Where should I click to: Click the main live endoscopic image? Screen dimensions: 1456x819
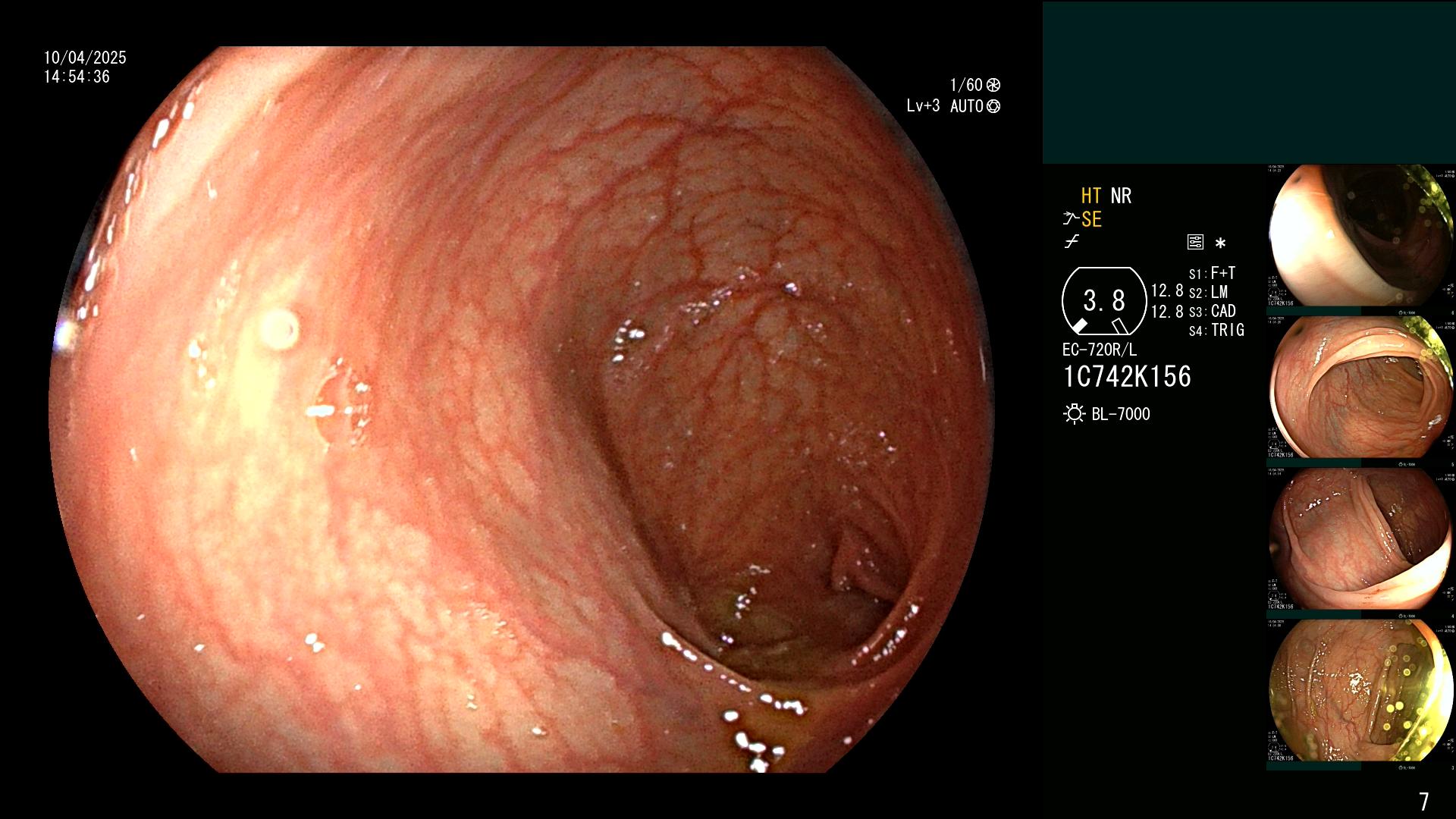pyautogui.click(x=522, y=409)
